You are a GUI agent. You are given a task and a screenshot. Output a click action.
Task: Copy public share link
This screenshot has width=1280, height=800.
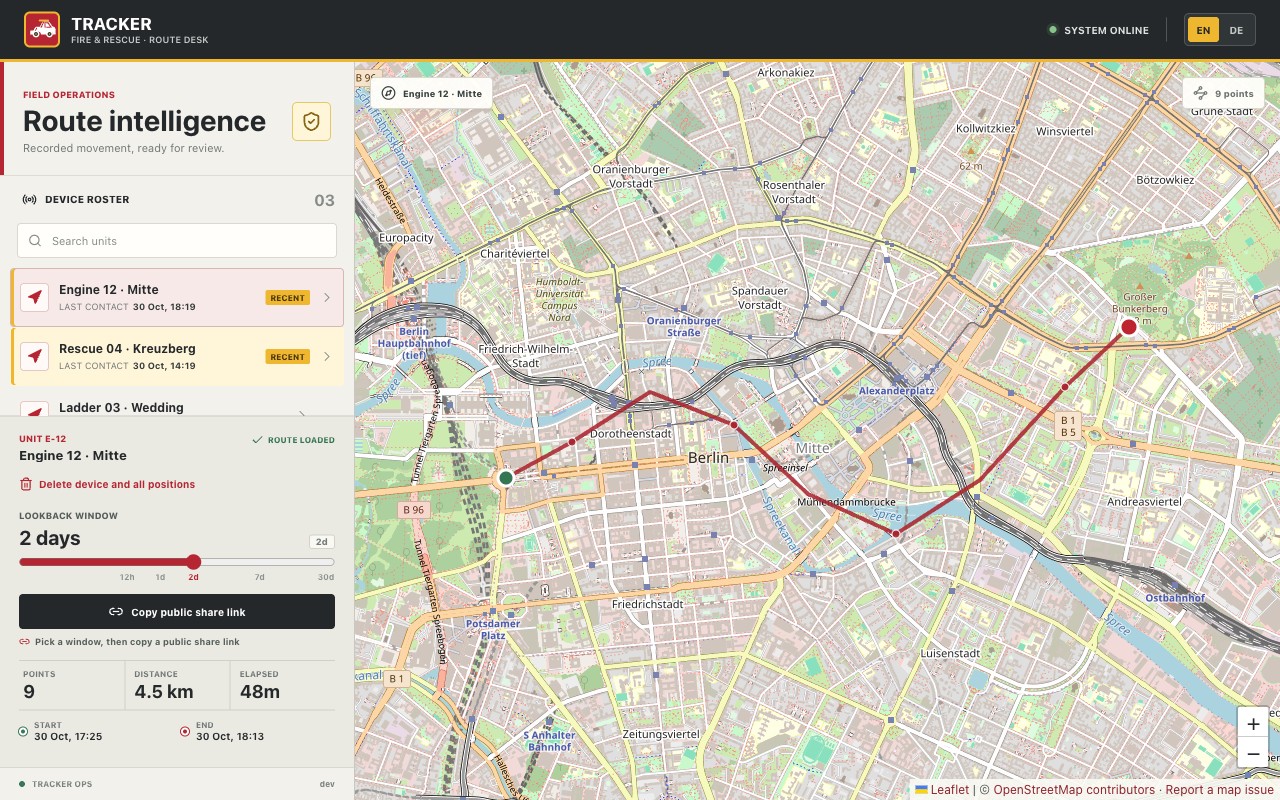tap(177, 612)
